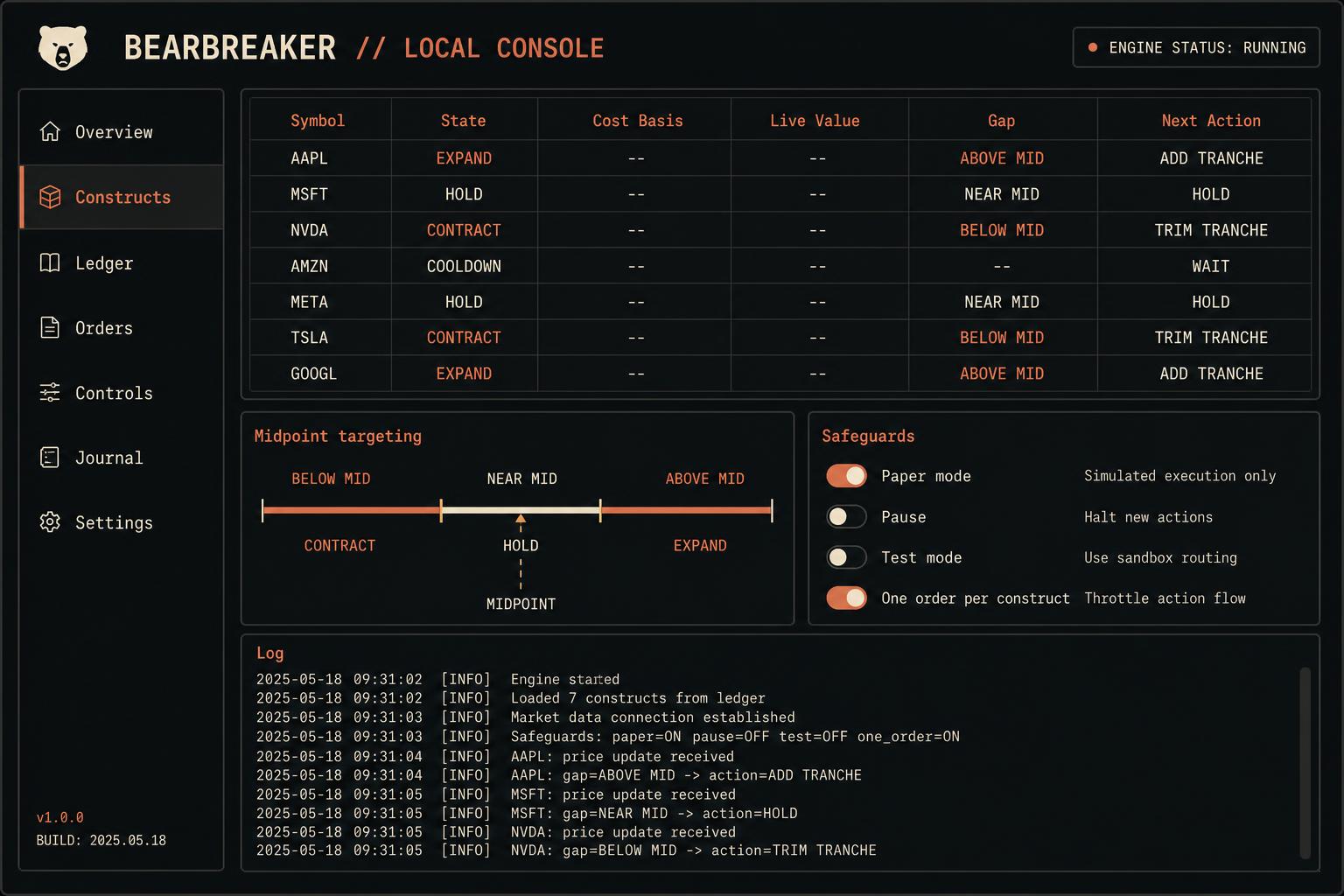Click the Gap column header
The image size is (1344, 896).
1002,121
